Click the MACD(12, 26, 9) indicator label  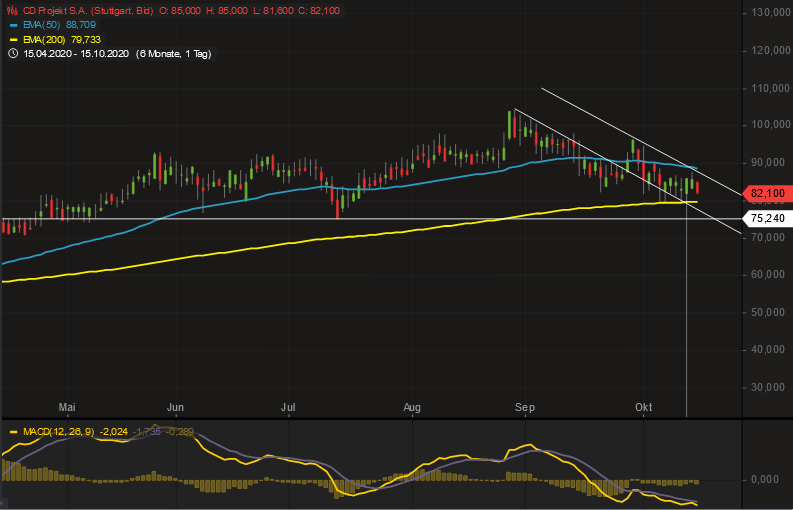tap(58, 433)
